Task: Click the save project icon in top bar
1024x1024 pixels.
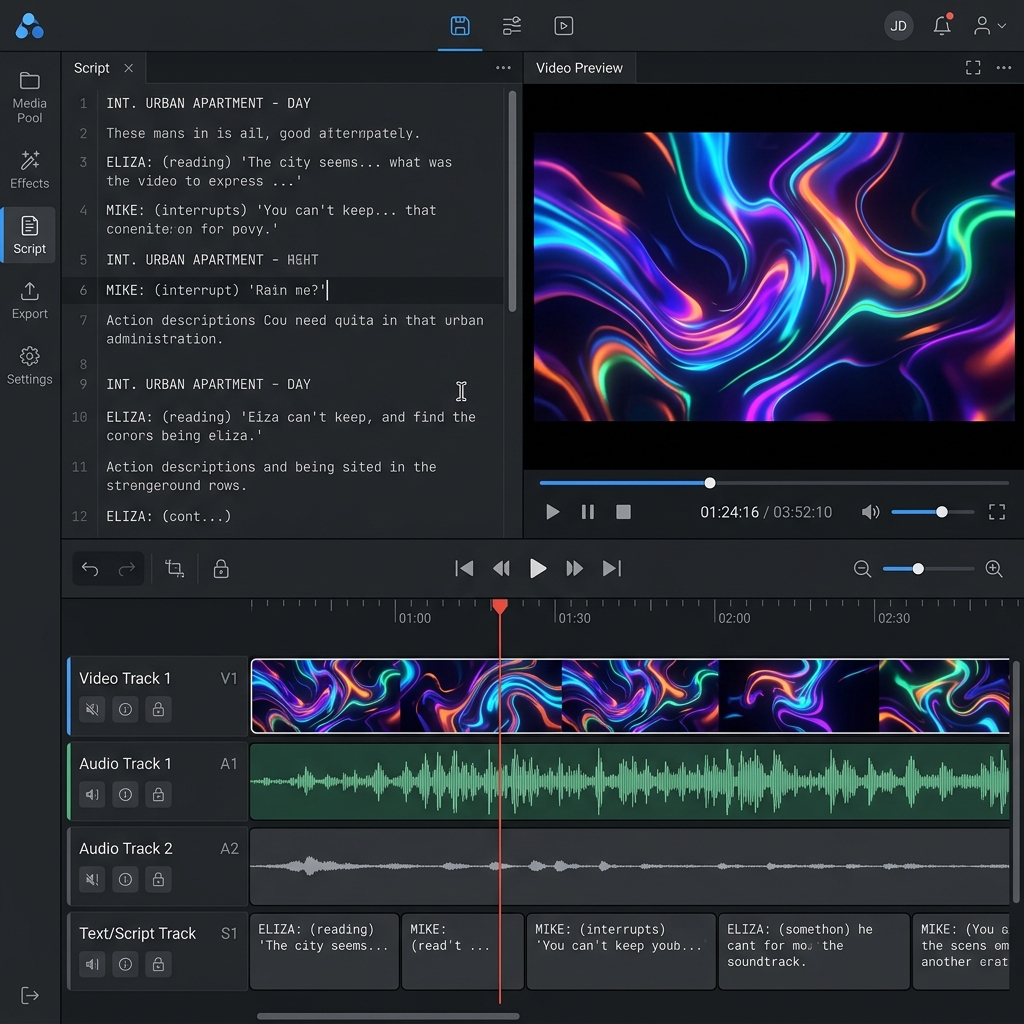Action: 460,26
